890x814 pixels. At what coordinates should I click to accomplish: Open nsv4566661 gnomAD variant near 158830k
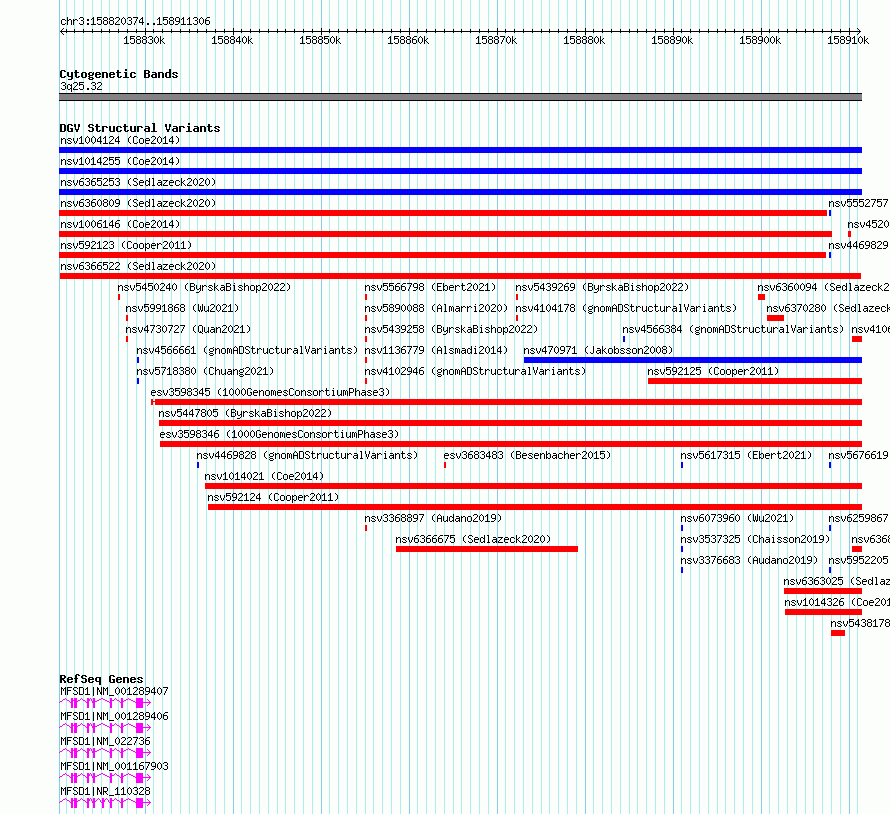click(x=247, y=350)
